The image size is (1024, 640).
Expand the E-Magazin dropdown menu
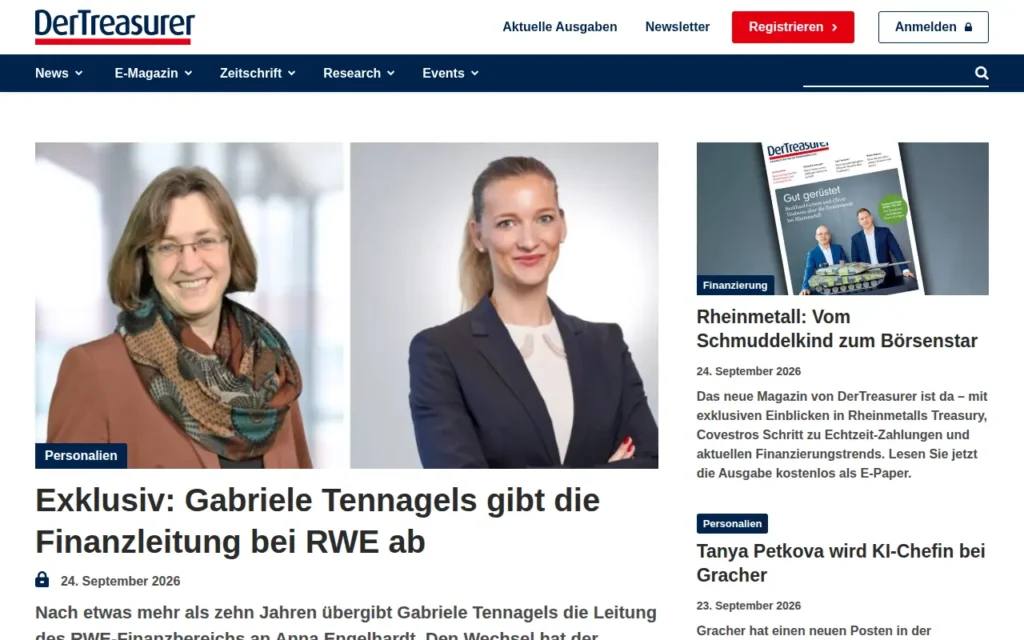pyautogui.click(x=153, y=73)
